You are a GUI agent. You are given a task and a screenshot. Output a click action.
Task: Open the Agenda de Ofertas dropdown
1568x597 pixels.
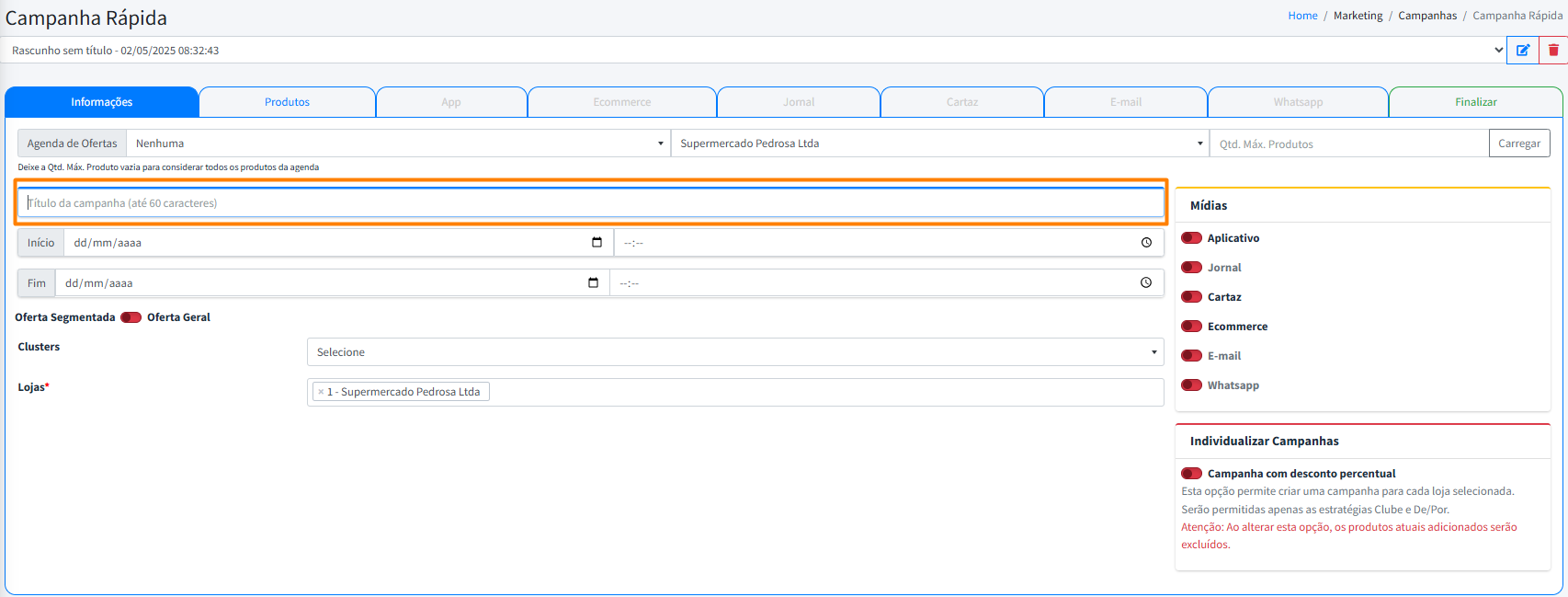click(398, 144)
